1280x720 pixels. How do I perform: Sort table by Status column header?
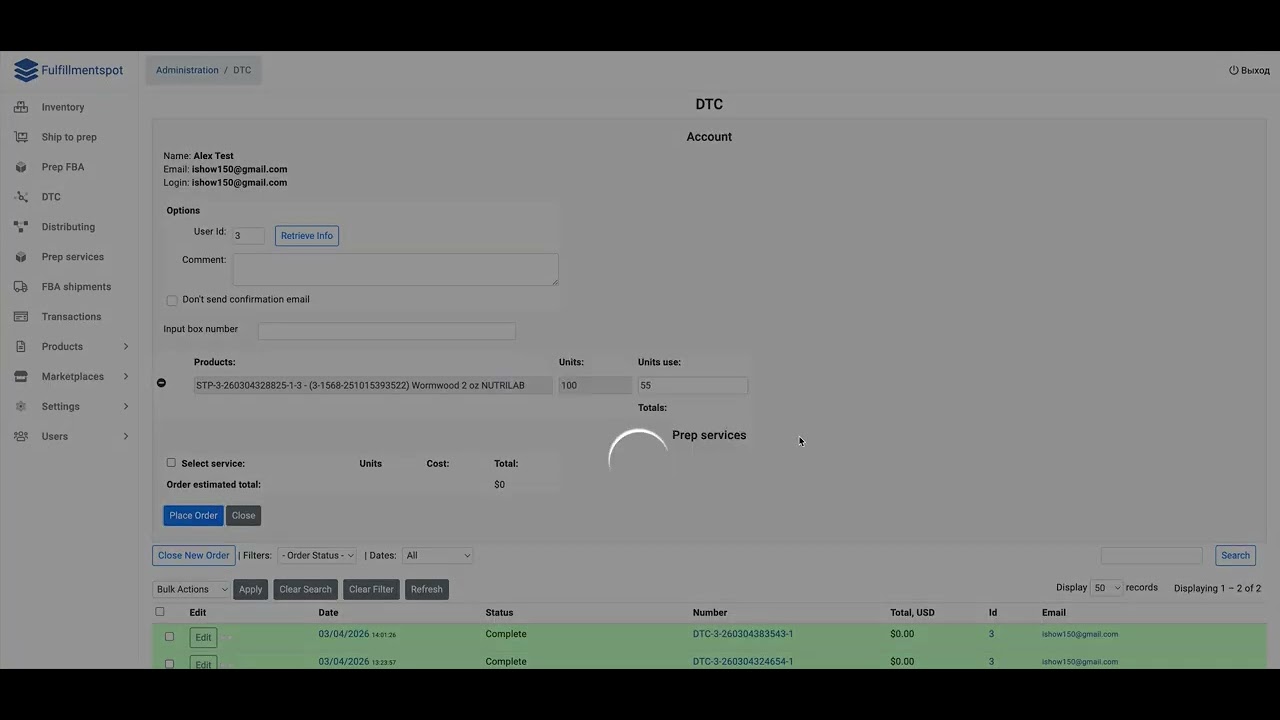pyautogui.click(x=499, y=612)
